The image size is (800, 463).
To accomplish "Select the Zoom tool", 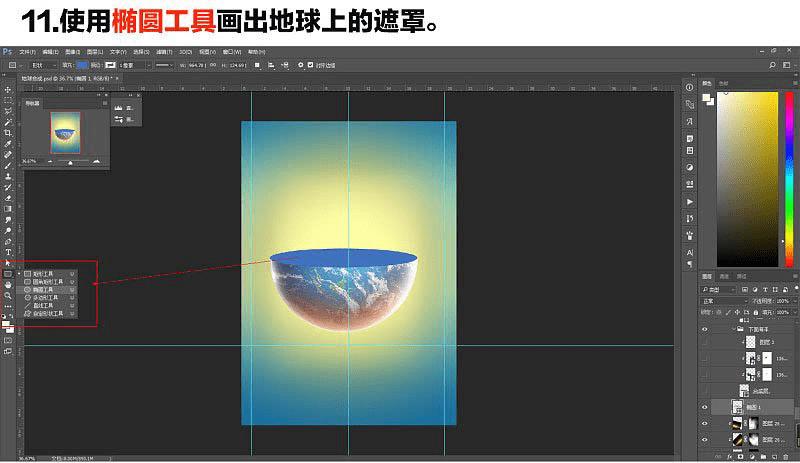I will 8,296.
